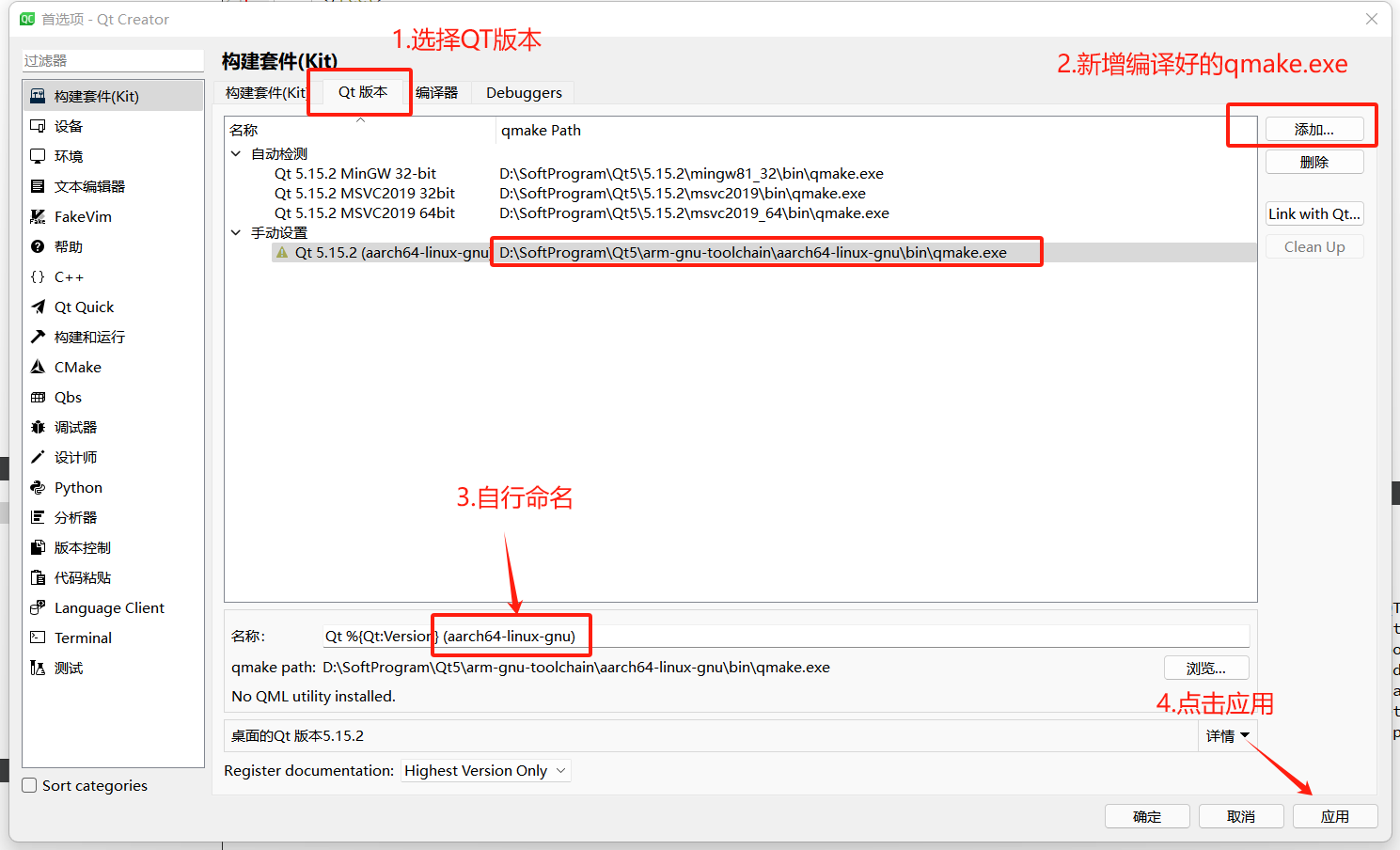Open the FakeVim settings icon
This screenshot has width=1400, height=850.
point(38,216)
